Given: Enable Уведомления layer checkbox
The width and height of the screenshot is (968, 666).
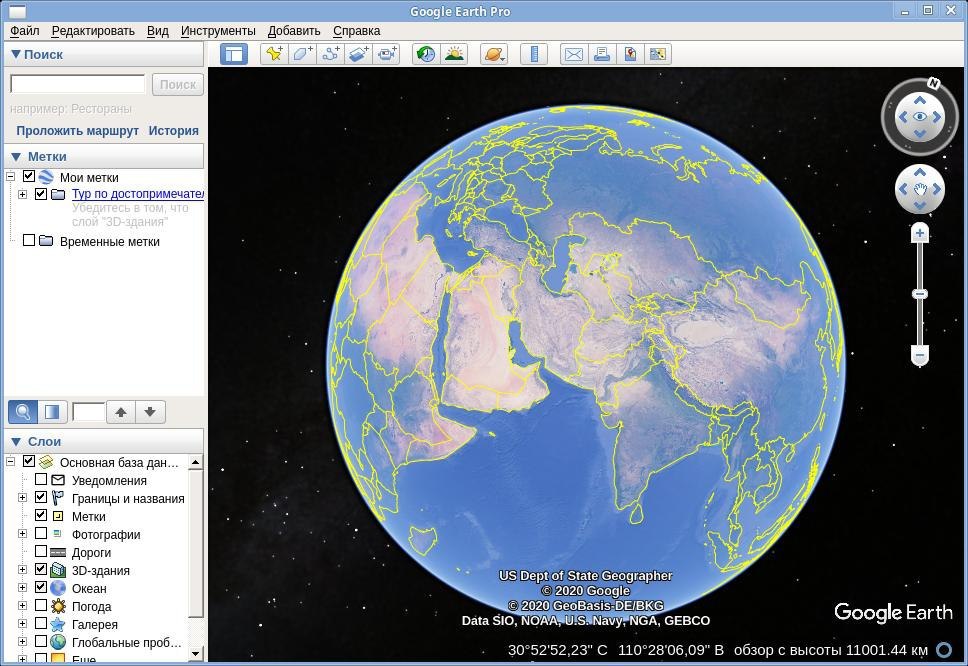Looking at the screenshot, I should pyautogui.click(x=41, y=479).
